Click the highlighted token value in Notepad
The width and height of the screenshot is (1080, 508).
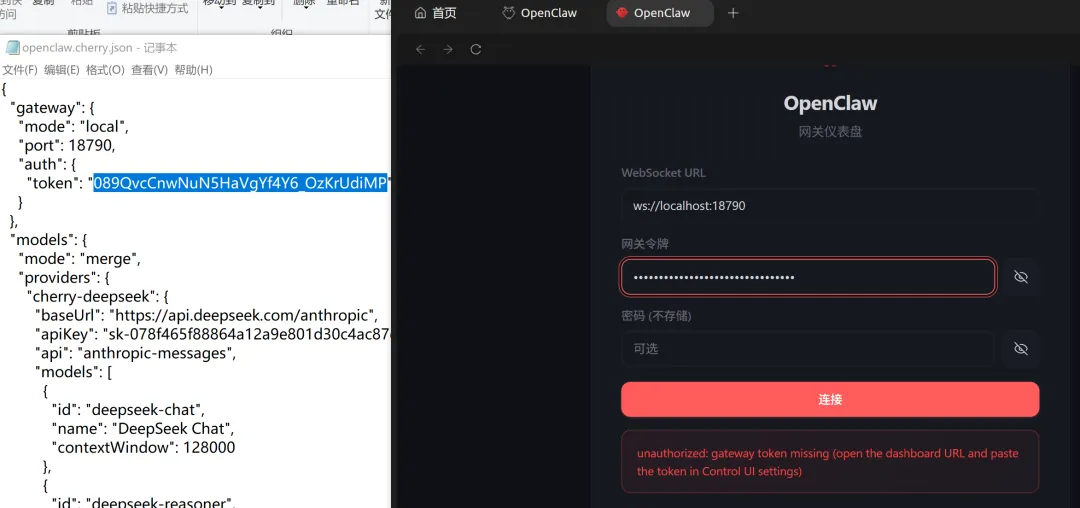click(240, 183)
